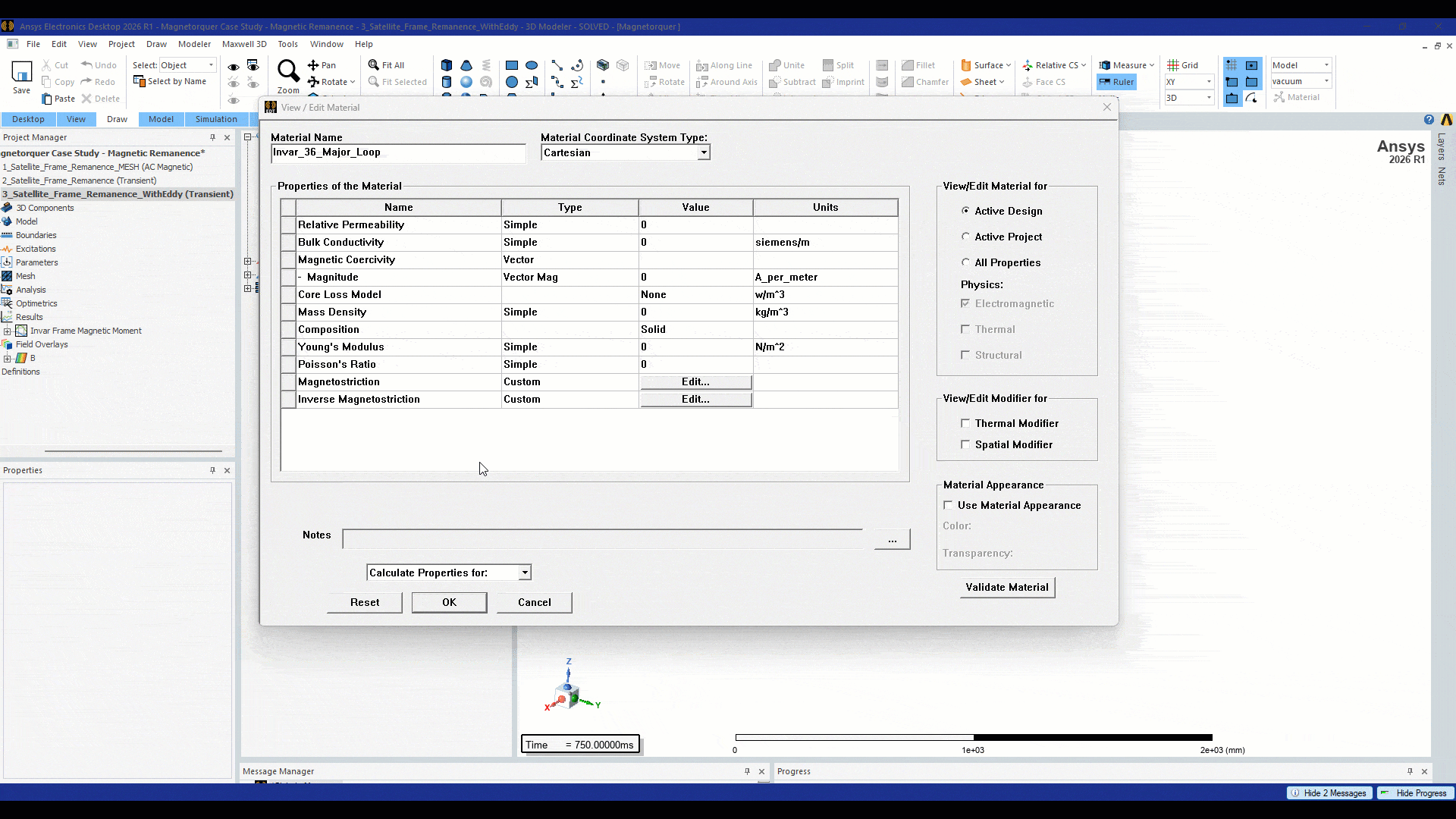The image size is (1456, 819).
Task: Click the help question mark icon
Action: 1429,120
